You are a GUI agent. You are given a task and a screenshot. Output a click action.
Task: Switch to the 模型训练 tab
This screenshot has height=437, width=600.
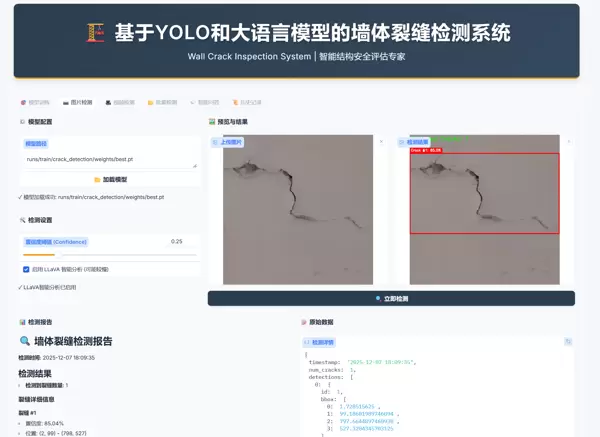(36, 102)
